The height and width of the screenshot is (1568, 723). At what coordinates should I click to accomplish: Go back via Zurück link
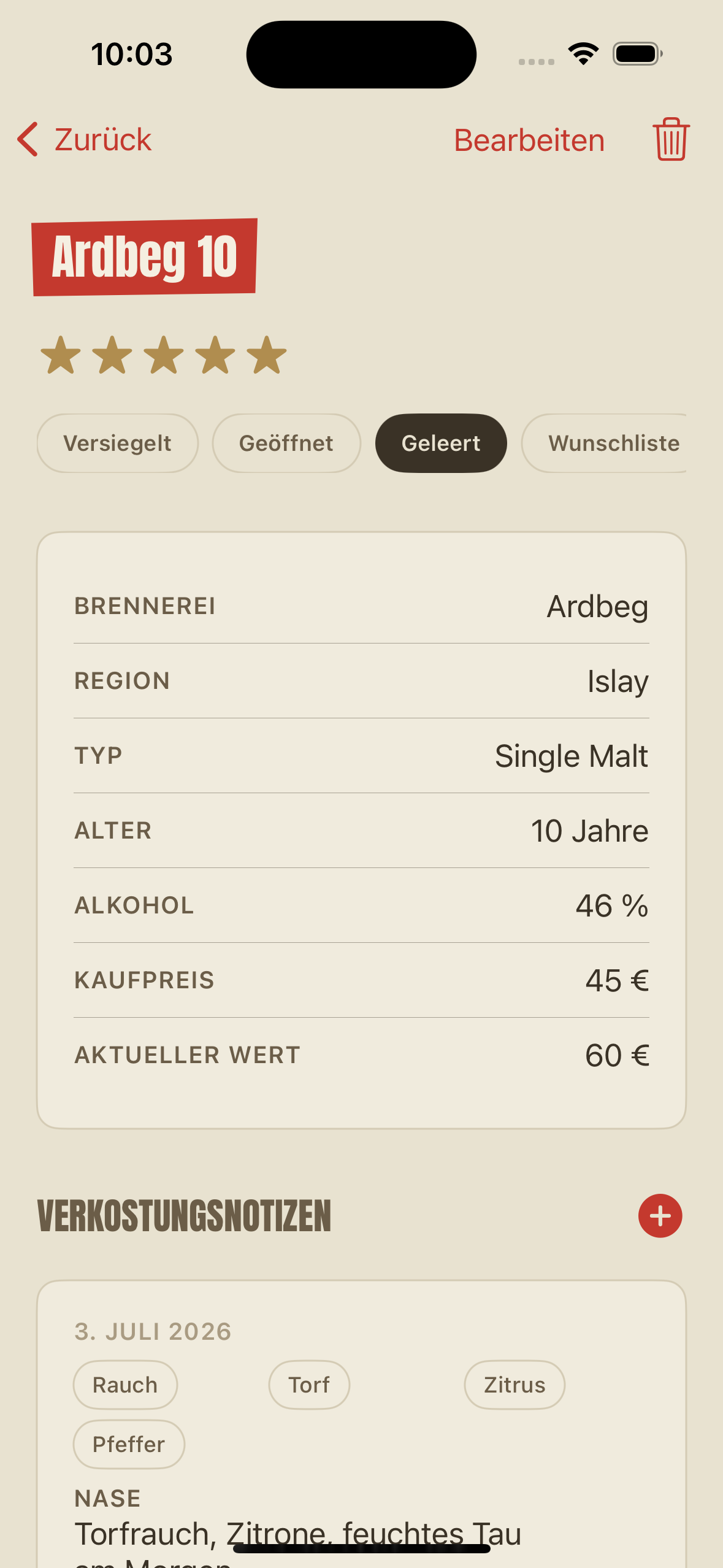coord(103,139)
